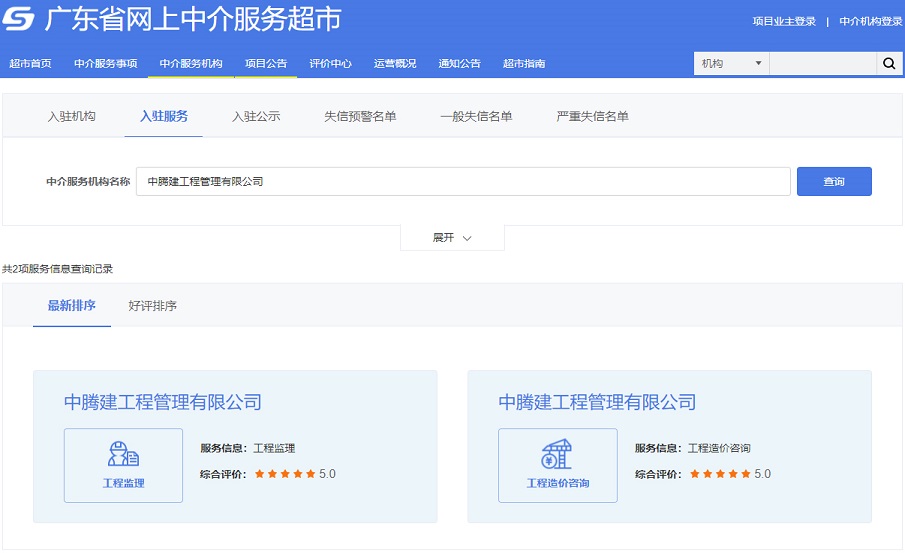The image size is (905, 553).
Task: Click the 查询 search button
Action: 834,182
